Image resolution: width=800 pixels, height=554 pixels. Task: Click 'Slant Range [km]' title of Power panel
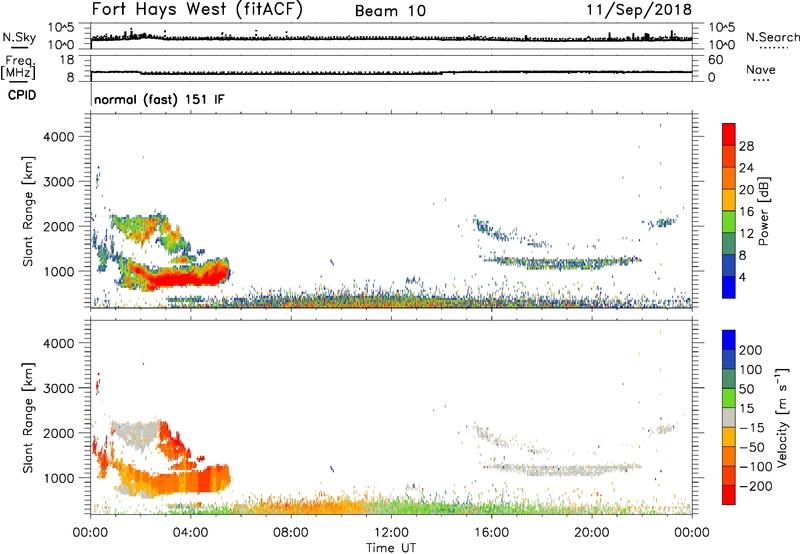click(28, 211)
